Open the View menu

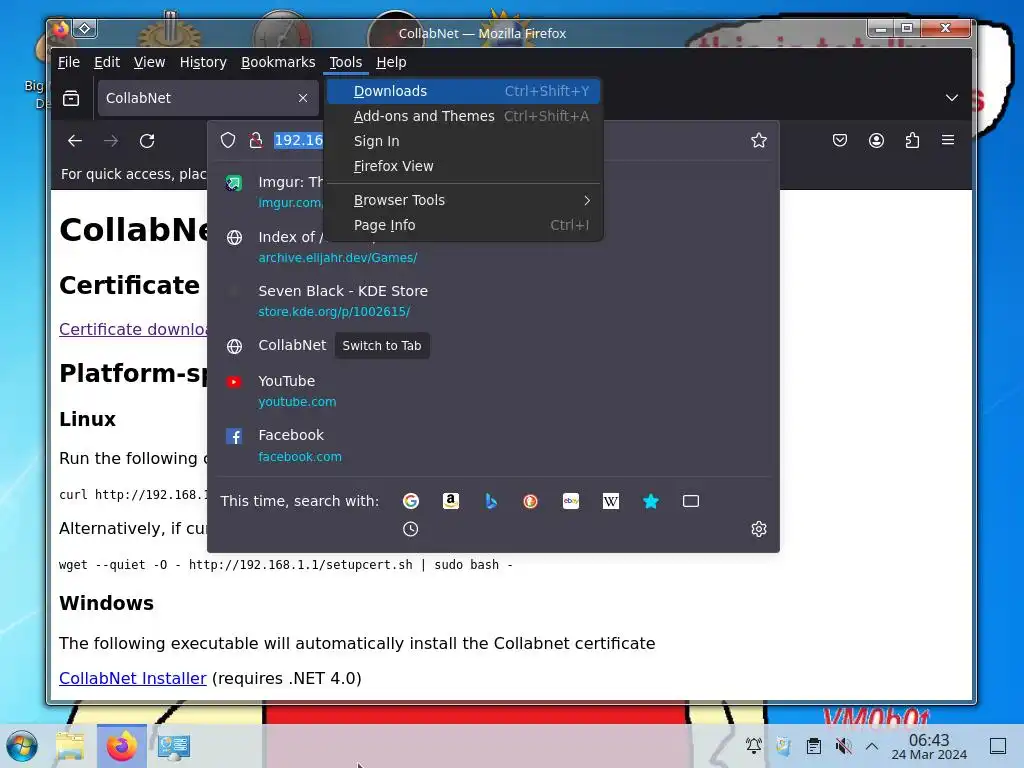(150, 62)
